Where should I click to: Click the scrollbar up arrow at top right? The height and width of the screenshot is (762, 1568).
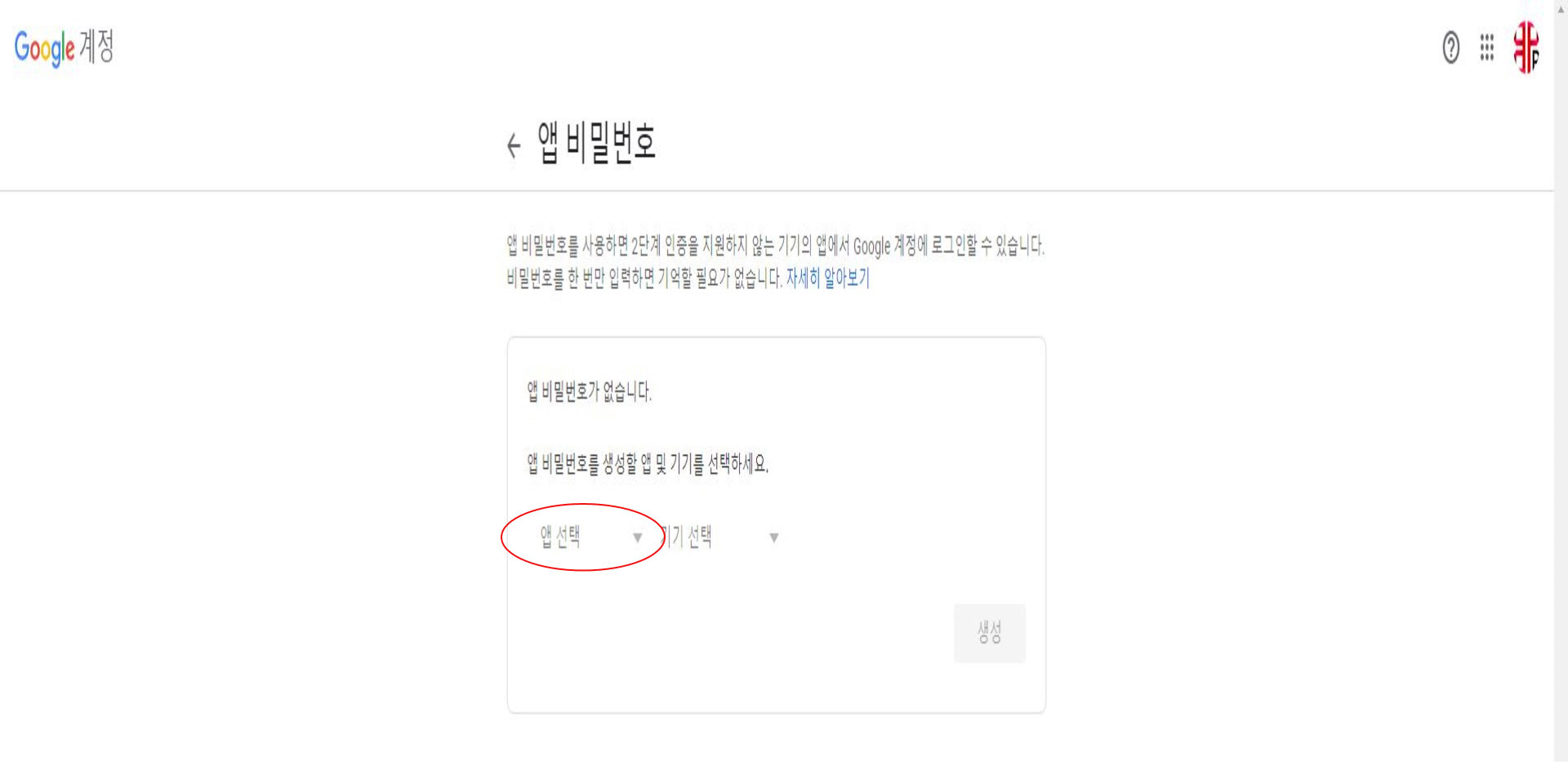(x=1561, y=8)
